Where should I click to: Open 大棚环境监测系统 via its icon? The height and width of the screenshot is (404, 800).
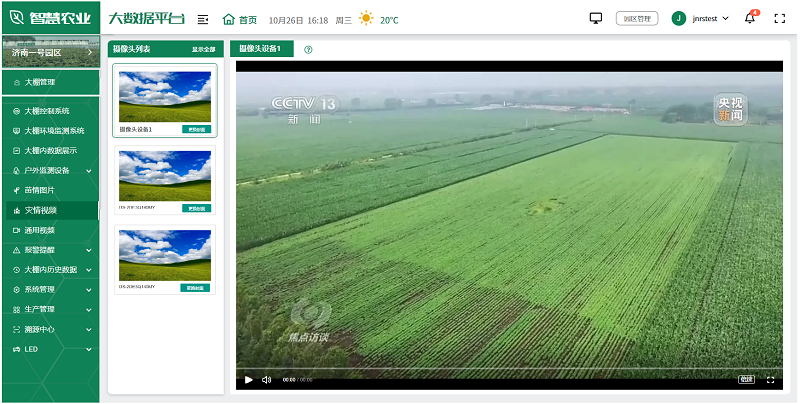click(16, 131)
